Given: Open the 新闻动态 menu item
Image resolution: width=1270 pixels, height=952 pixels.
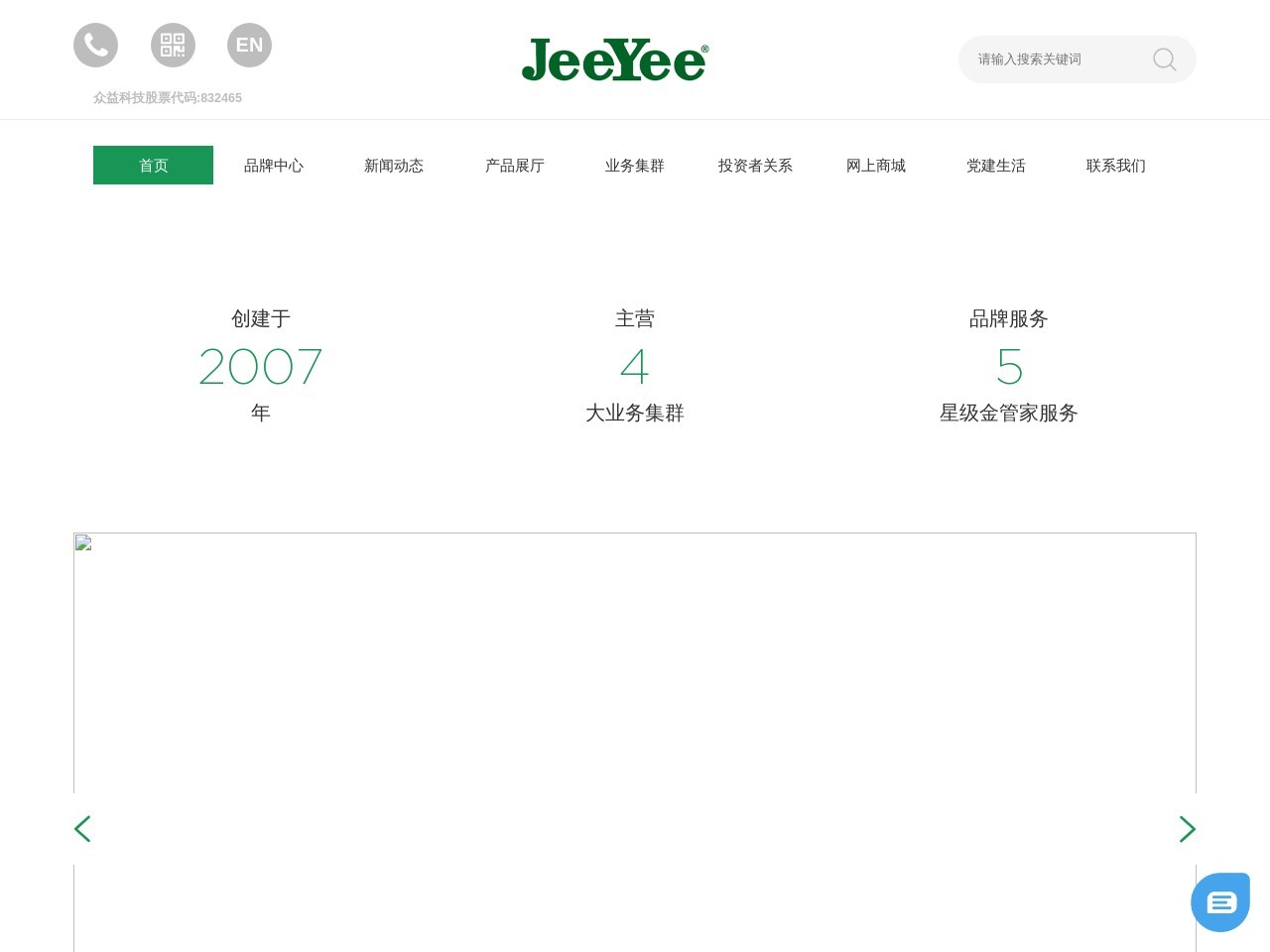Looking at the screenshot, I should 394,166.
